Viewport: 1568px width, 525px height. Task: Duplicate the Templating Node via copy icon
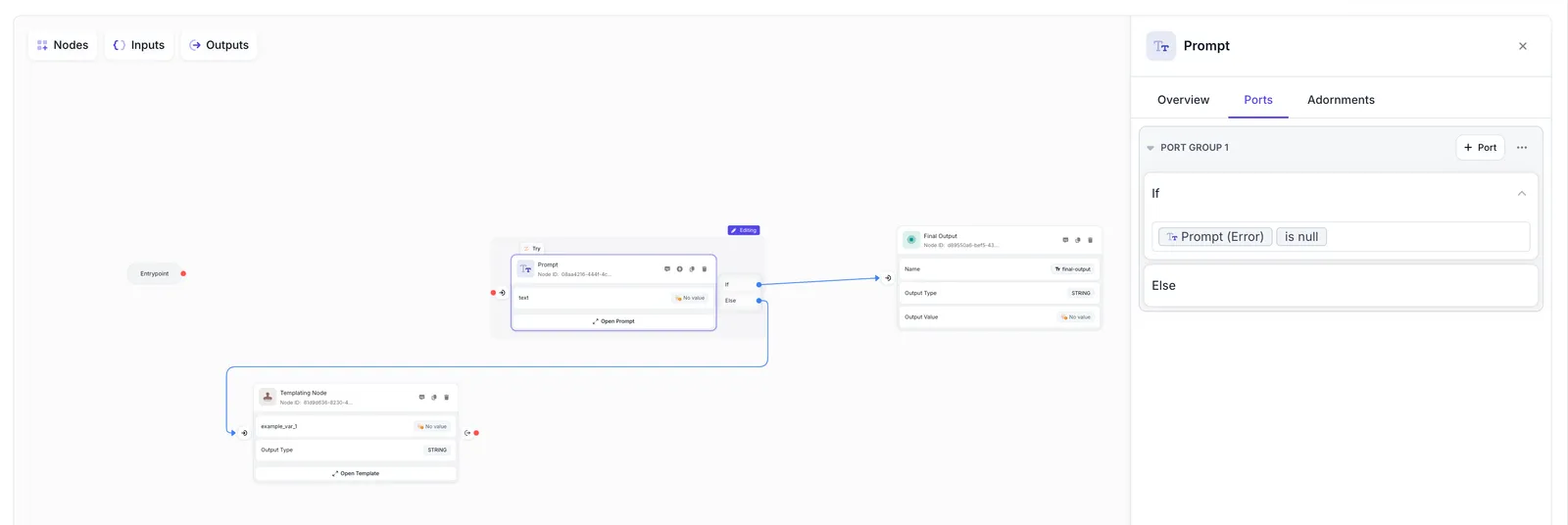434,397
